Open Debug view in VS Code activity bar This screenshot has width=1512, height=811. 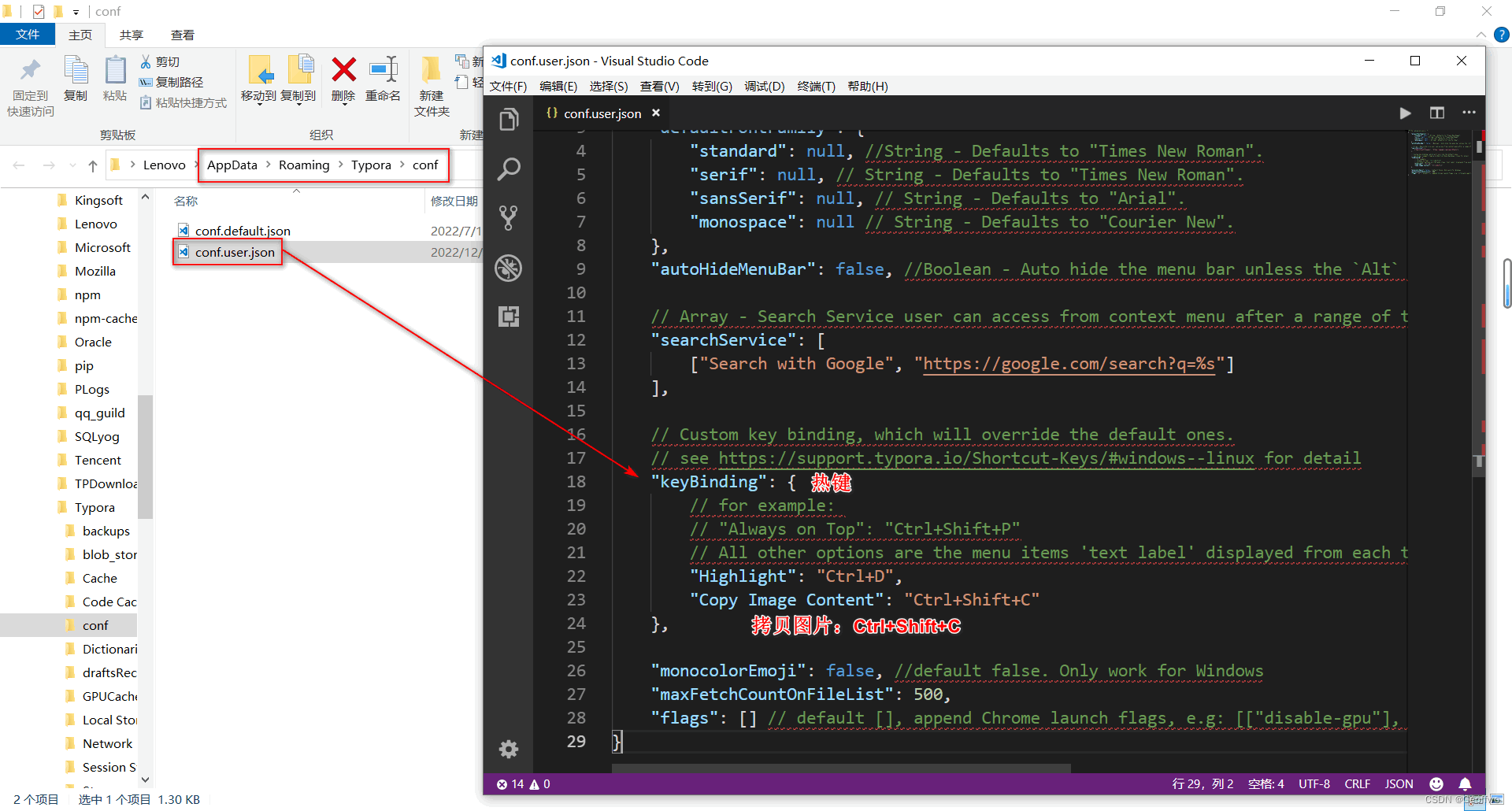pyautogui.click(x=509, y=268)
